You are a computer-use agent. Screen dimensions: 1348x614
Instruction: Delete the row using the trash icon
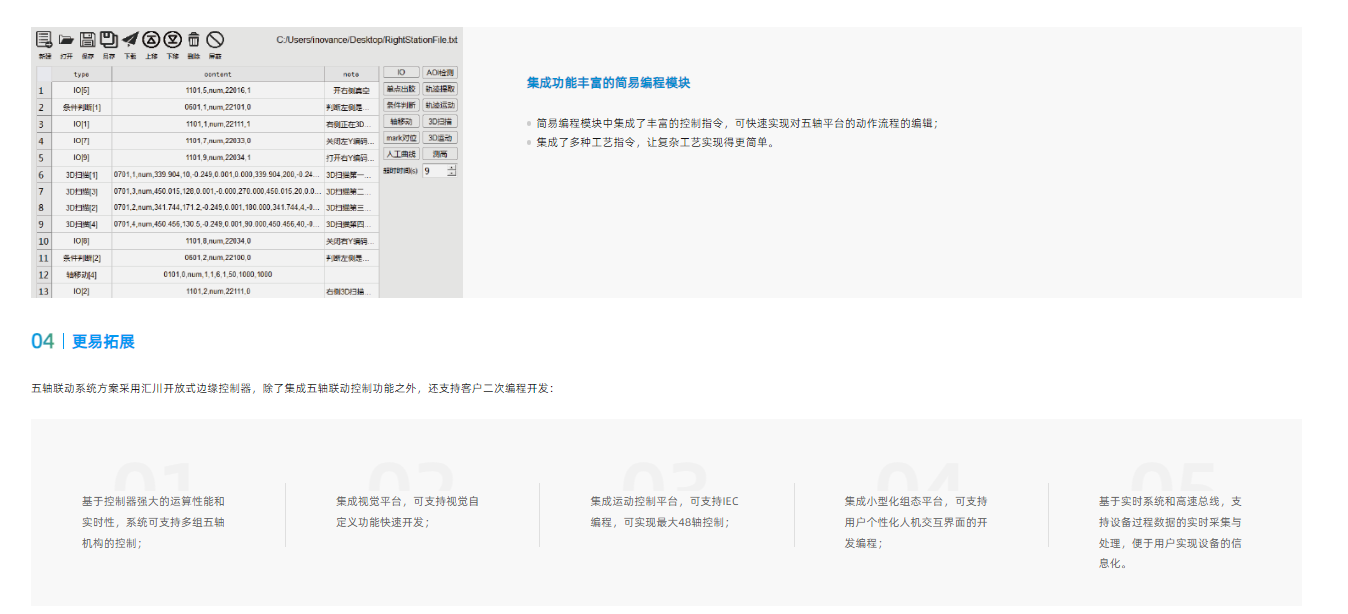[x=194, y=41]
